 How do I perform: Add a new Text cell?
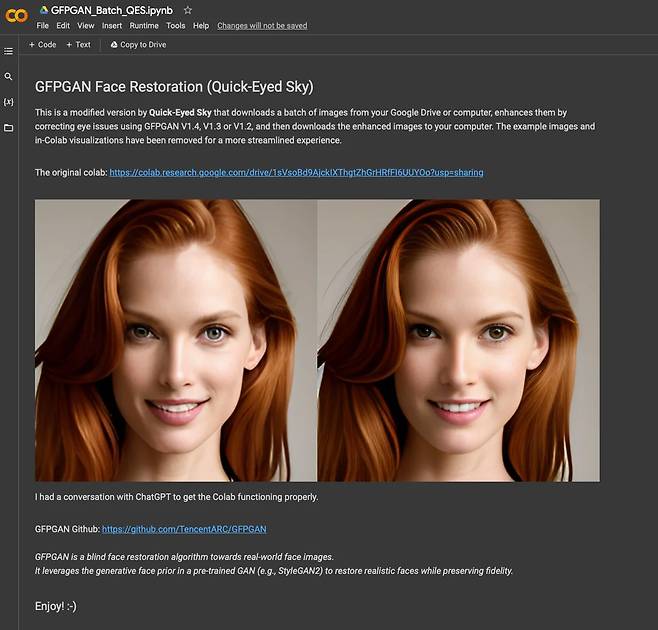tap(78, 45)
